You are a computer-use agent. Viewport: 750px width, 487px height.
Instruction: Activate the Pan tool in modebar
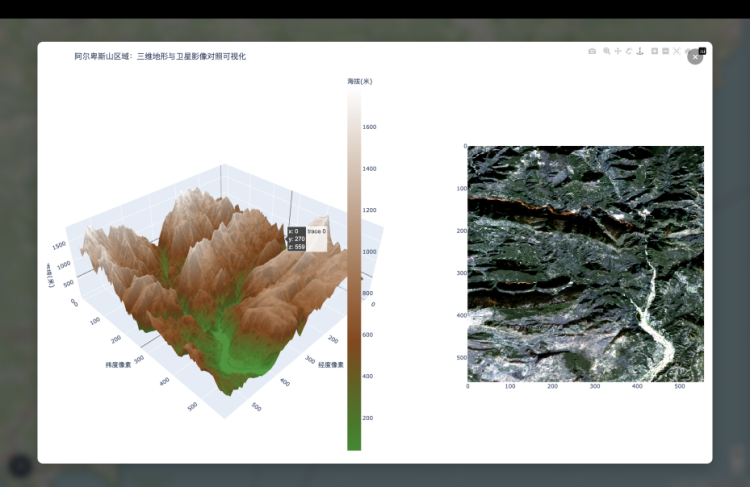[617, 51]
